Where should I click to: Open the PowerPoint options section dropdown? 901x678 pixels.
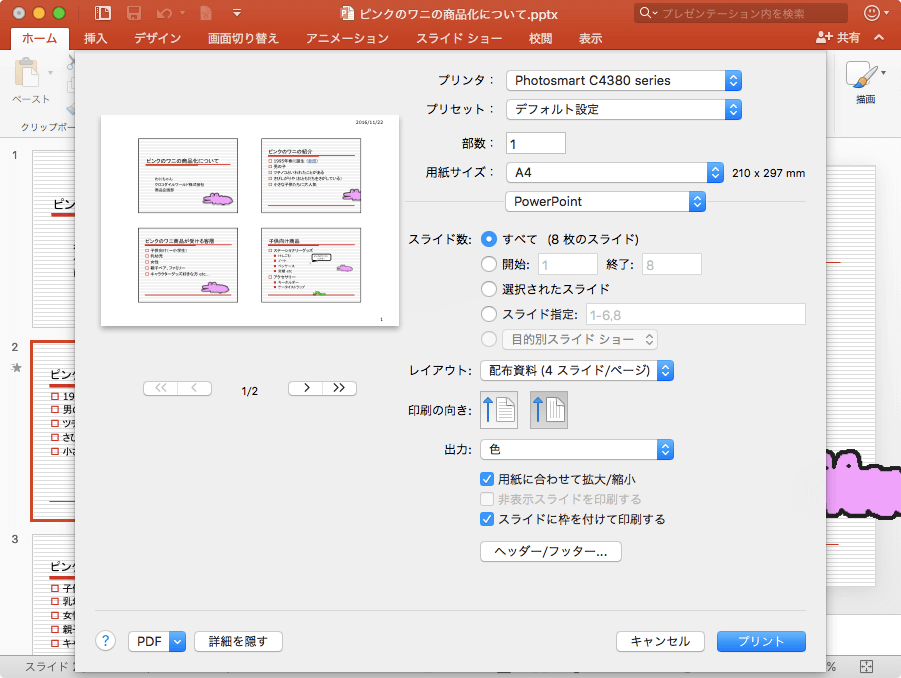click(x=605, y=202)
